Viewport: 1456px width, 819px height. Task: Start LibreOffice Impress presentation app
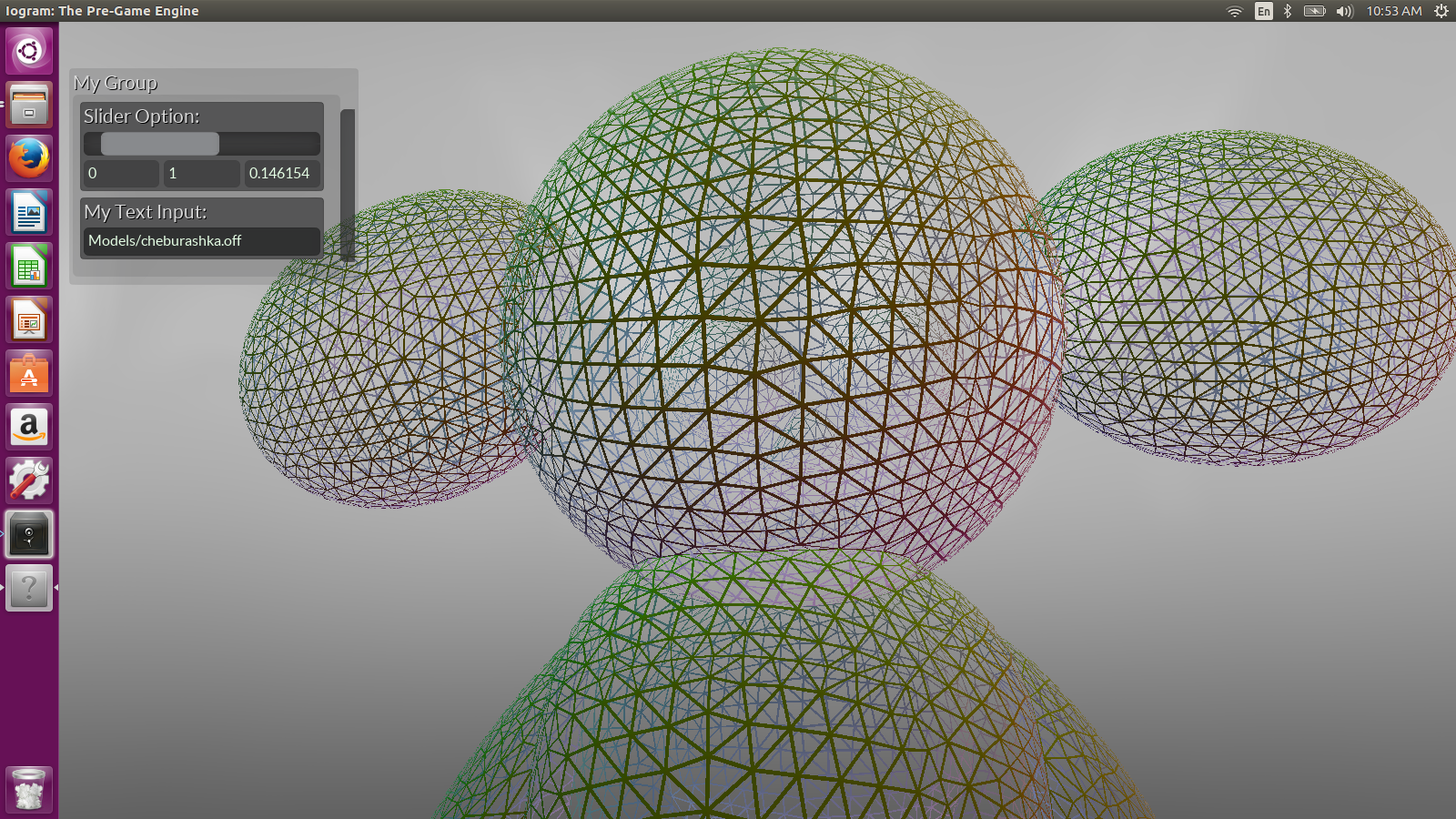pos(29,320)
